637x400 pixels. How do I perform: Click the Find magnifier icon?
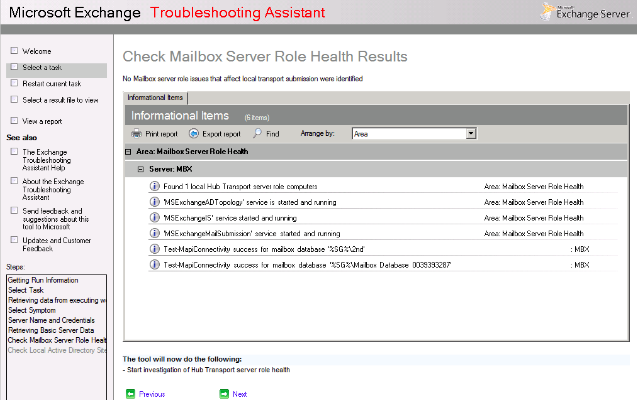click(258, 133)
